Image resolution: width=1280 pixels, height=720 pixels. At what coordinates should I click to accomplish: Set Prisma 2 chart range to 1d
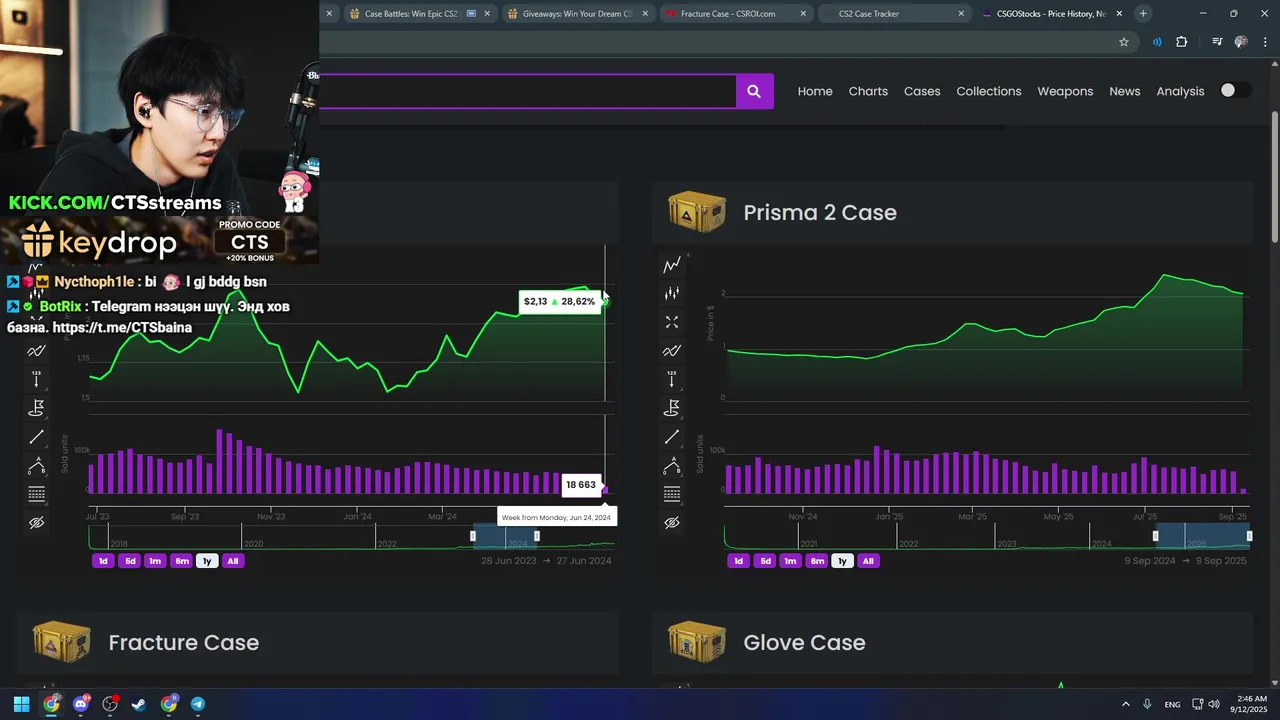[739, 561]
